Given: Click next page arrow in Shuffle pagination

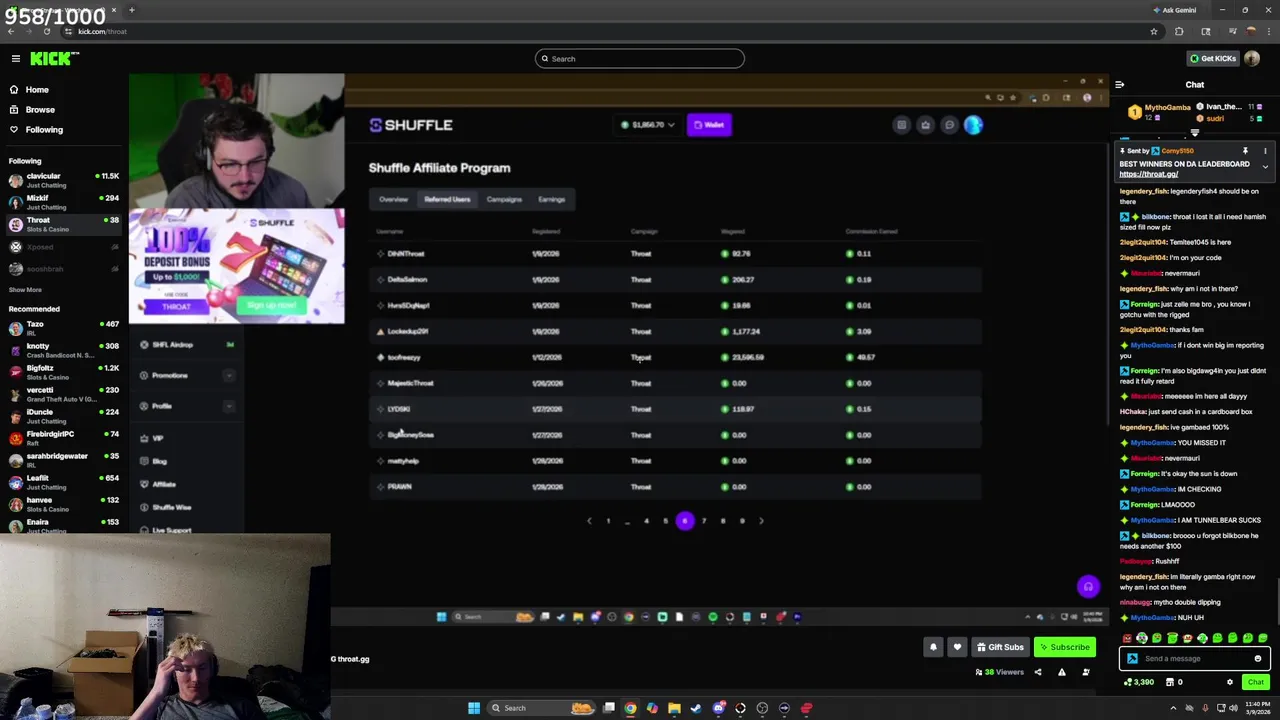Looking at the screenshot, I should coord(761,521).
